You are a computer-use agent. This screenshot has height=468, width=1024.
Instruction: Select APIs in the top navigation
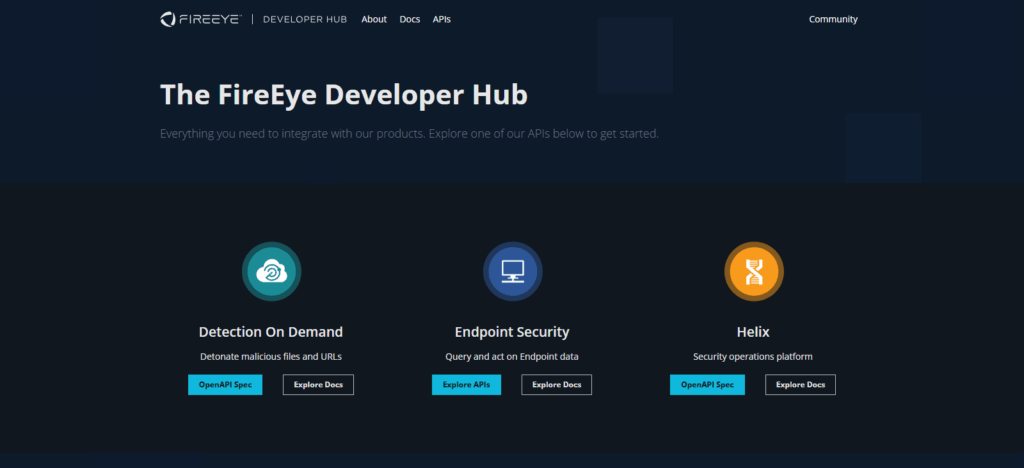[442, 19]
